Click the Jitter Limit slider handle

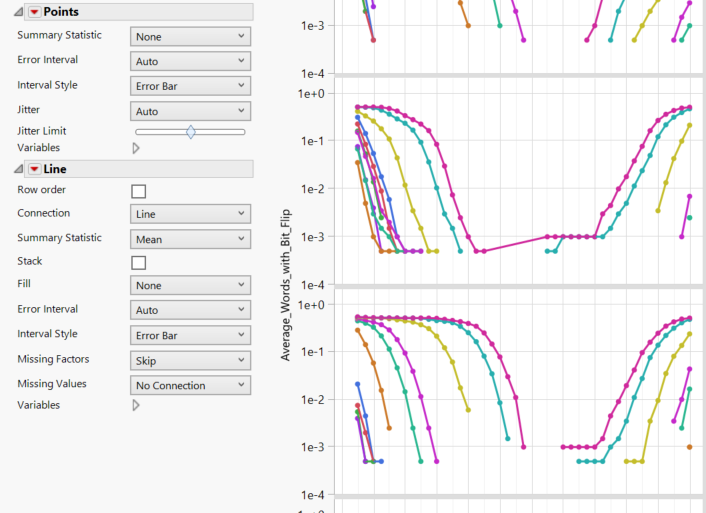click(190, 132)
